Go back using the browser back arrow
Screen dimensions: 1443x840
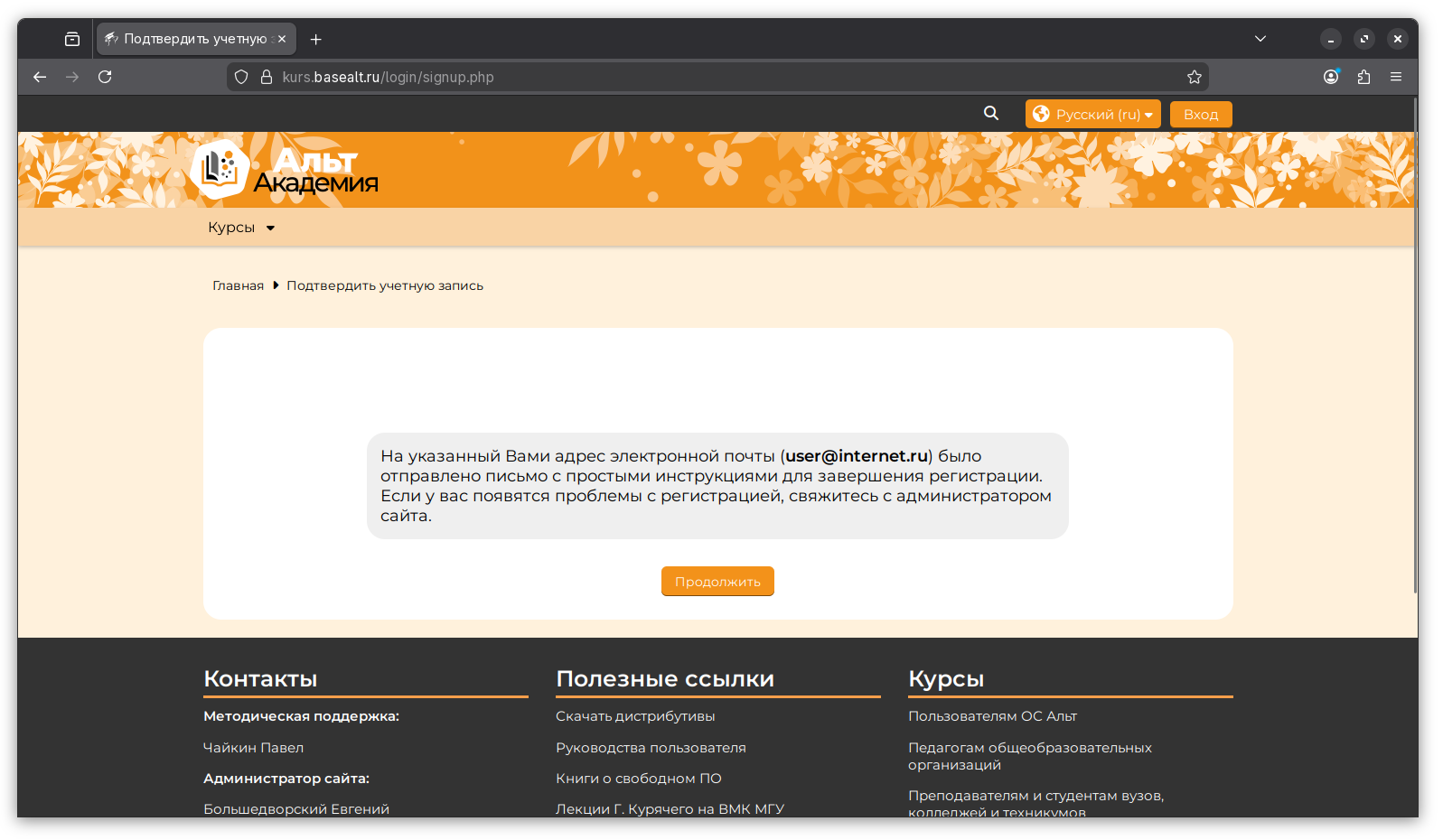(40, 77)
